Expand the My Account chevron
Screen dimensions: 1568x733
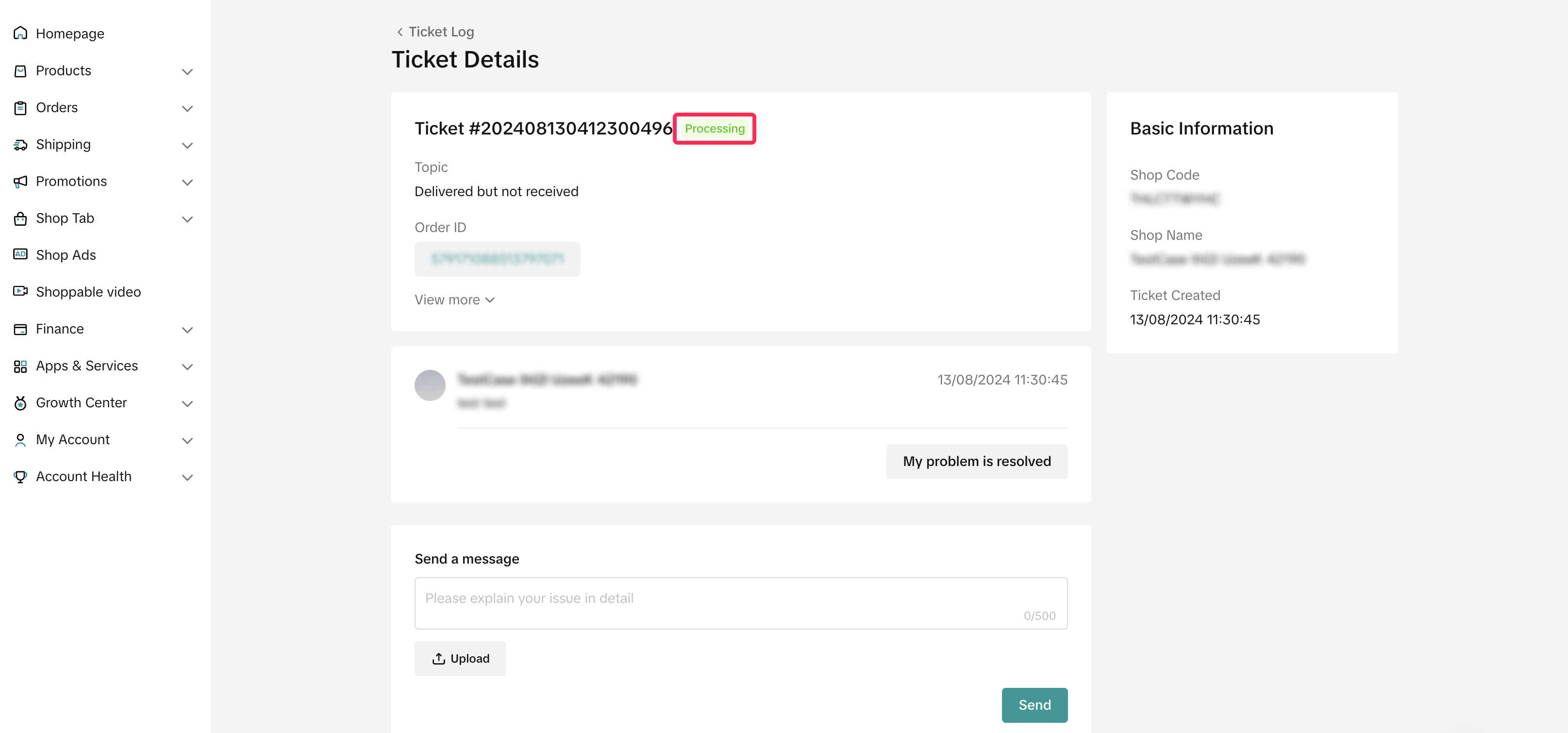pos(187,440)
